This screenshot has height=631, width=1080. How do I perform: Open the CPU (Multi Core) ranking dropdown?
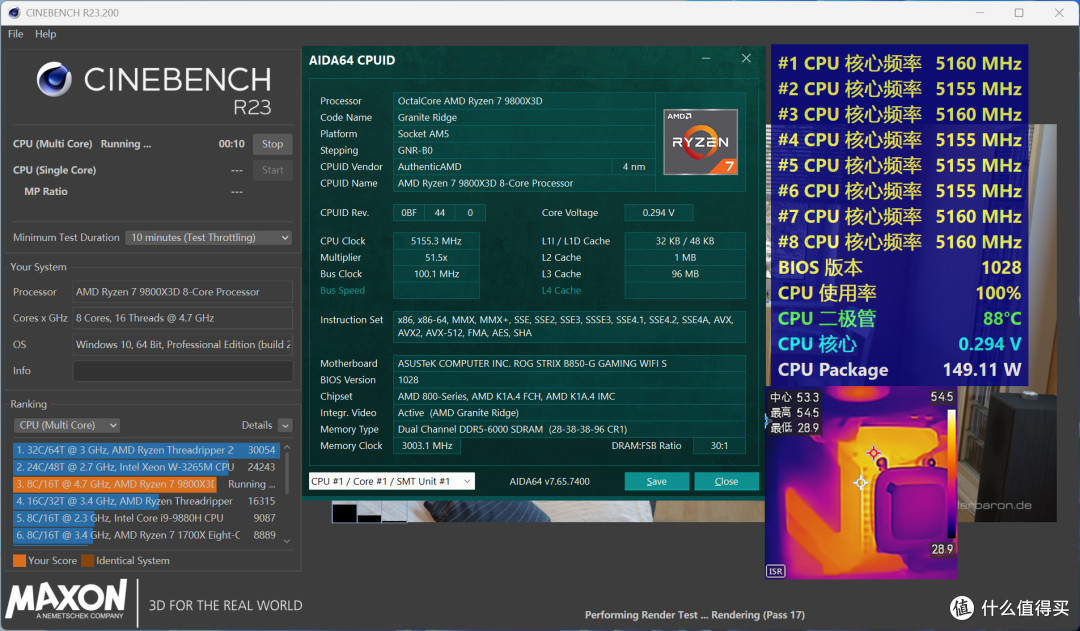67,425
